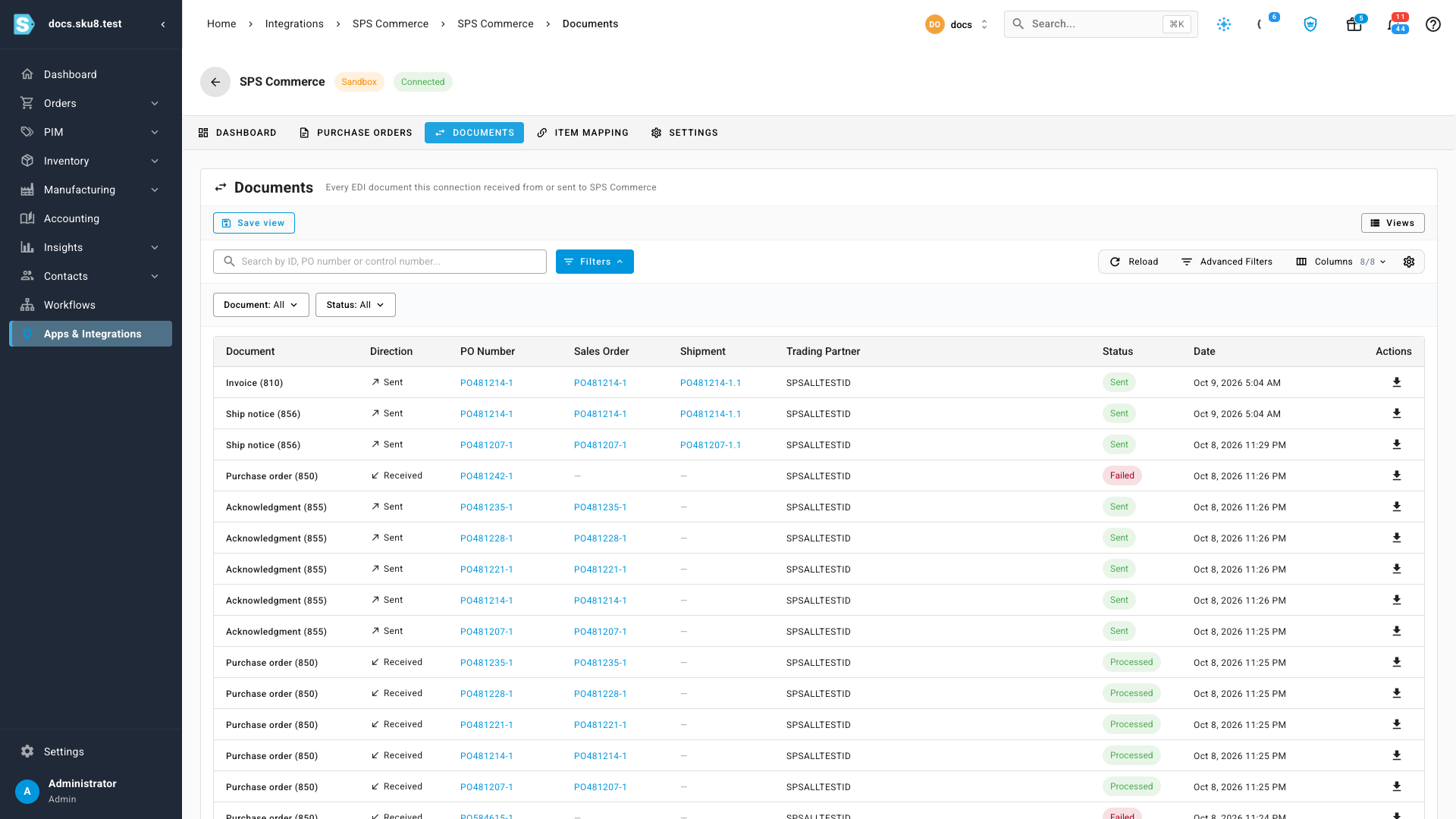The image size is (1456, 819).
Task: Click the Reload button
Action: pyautogui.click(x=1134, y=262)
